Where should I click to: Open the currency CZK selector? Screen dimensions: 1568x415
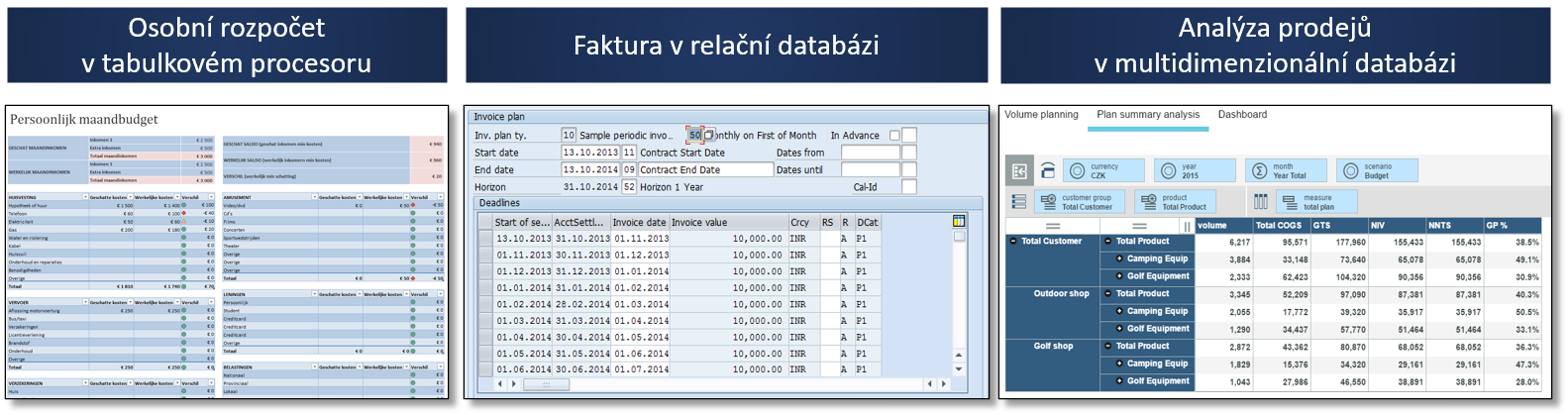click(x=1100, y=170)
